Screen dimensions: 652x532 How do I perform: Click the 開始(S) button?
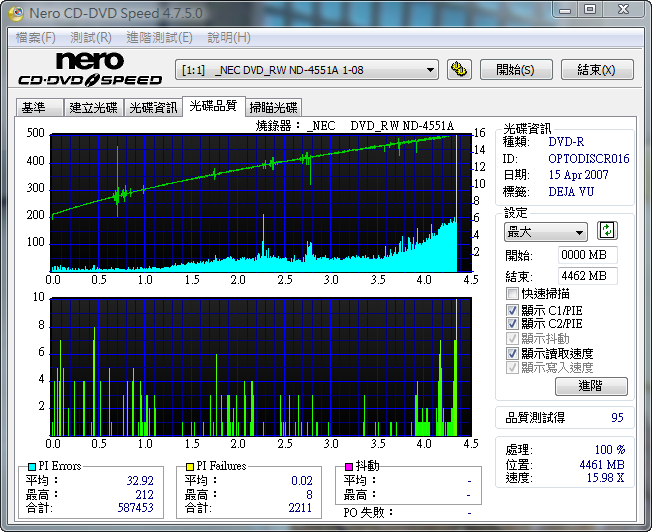(x=516, y=69)
